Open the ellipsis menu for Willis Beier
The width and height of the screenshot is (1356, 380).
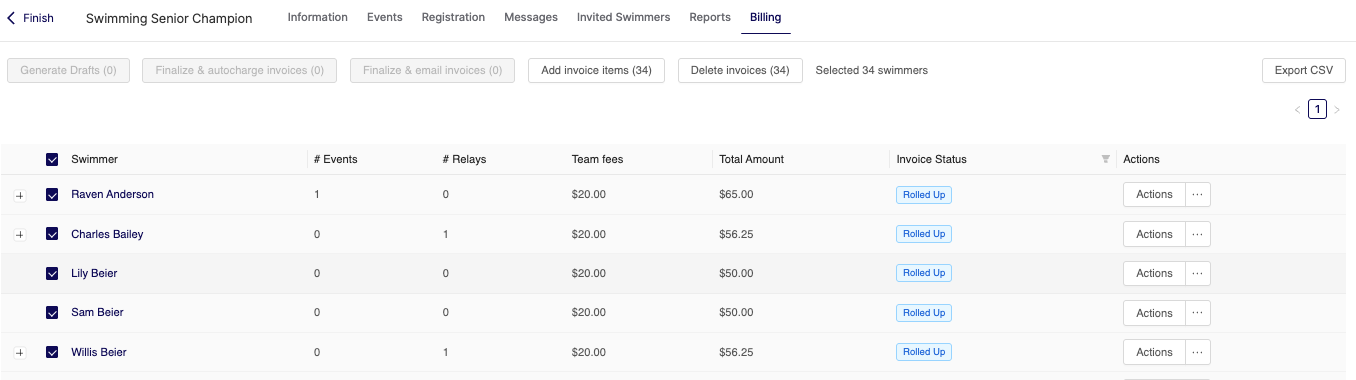(1197, 352)
